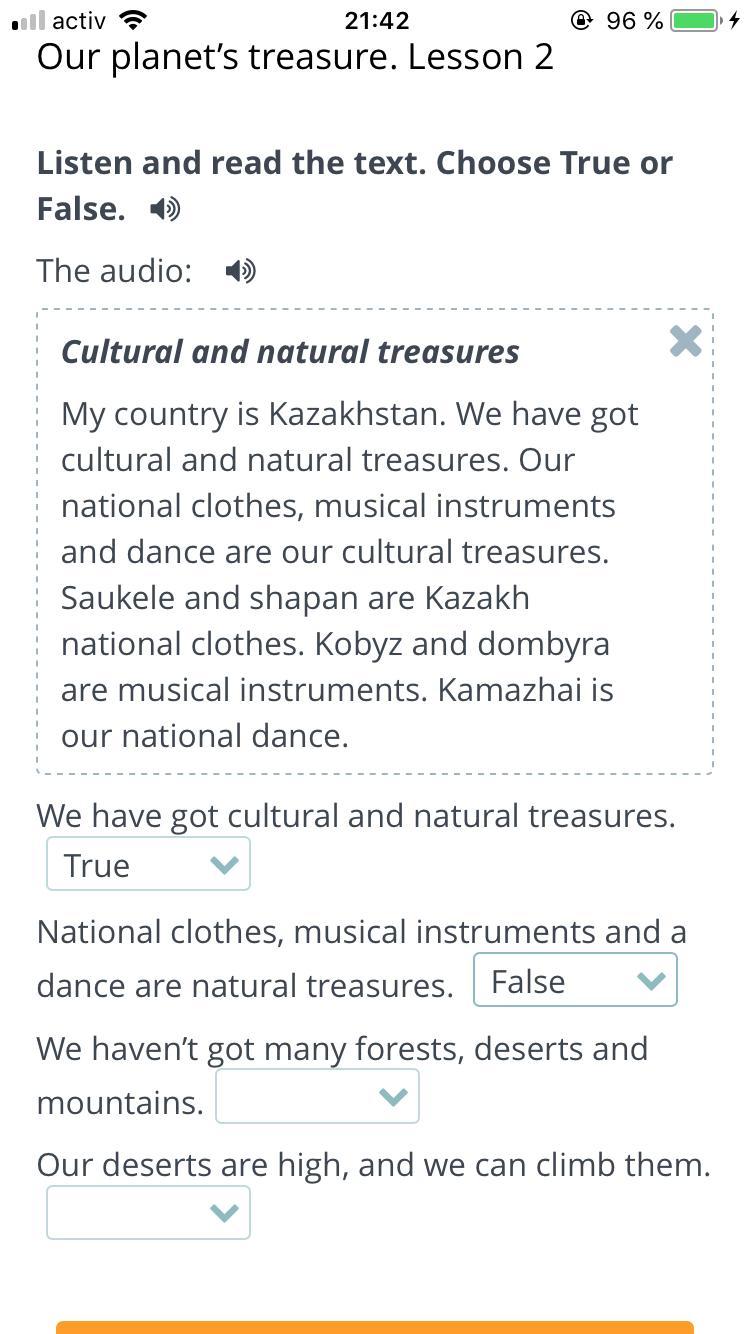Tap the 21:42 clock in status bar
750x1334 pixels.
(x=376, y=20)
